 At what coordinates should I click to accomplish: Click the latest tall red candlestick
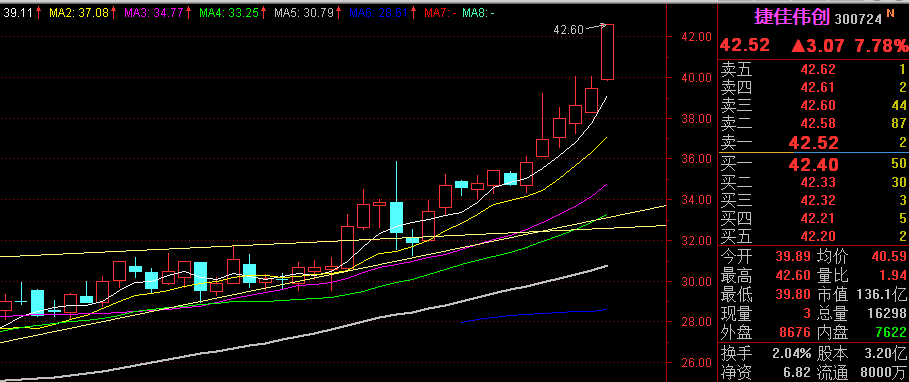click(608, 52)
